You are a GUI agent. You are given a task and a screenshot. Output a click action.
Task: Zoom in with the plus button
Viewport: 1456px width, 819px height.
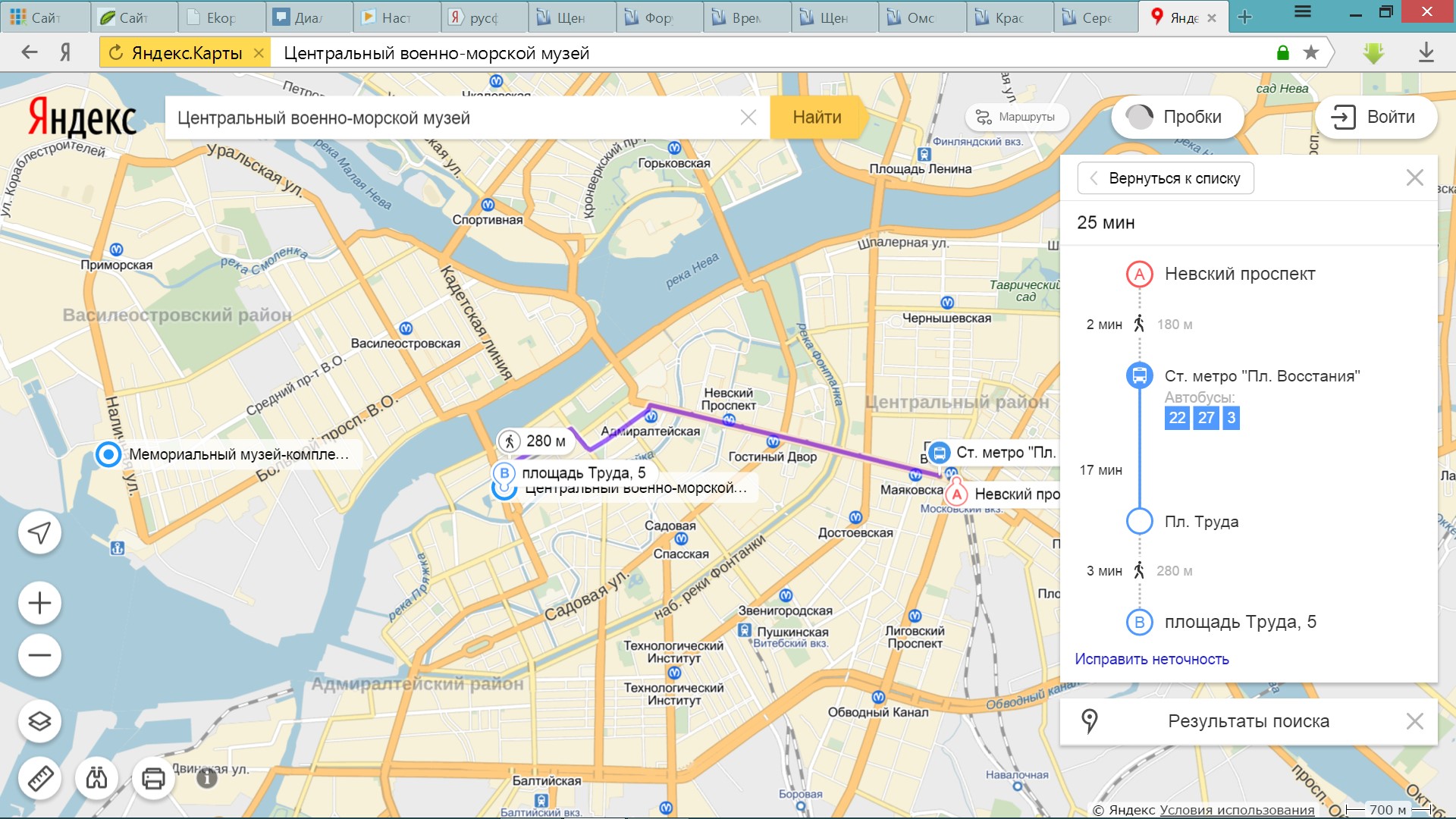pyautogui.click(x=39, y=604)
